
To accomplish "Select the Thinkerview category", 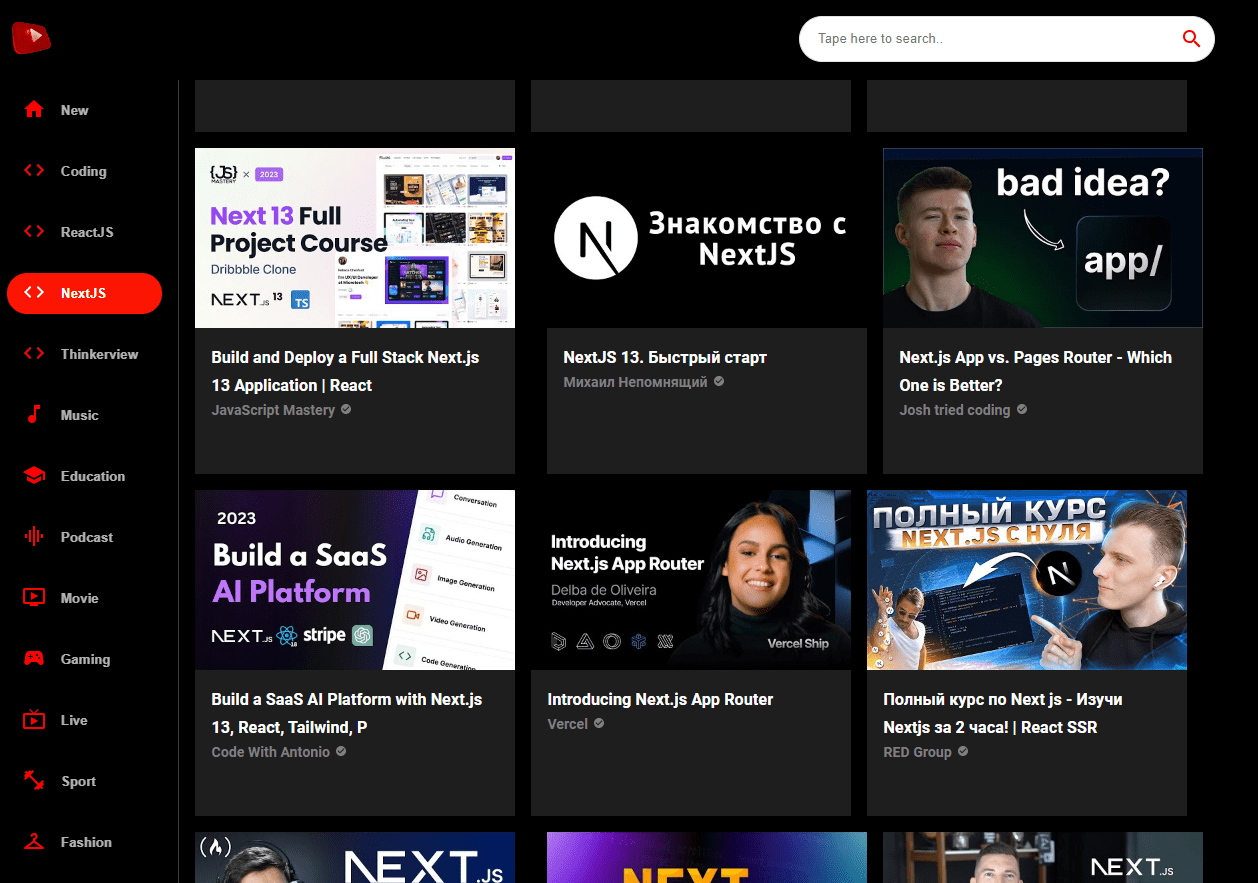I will tap(84, 354).
